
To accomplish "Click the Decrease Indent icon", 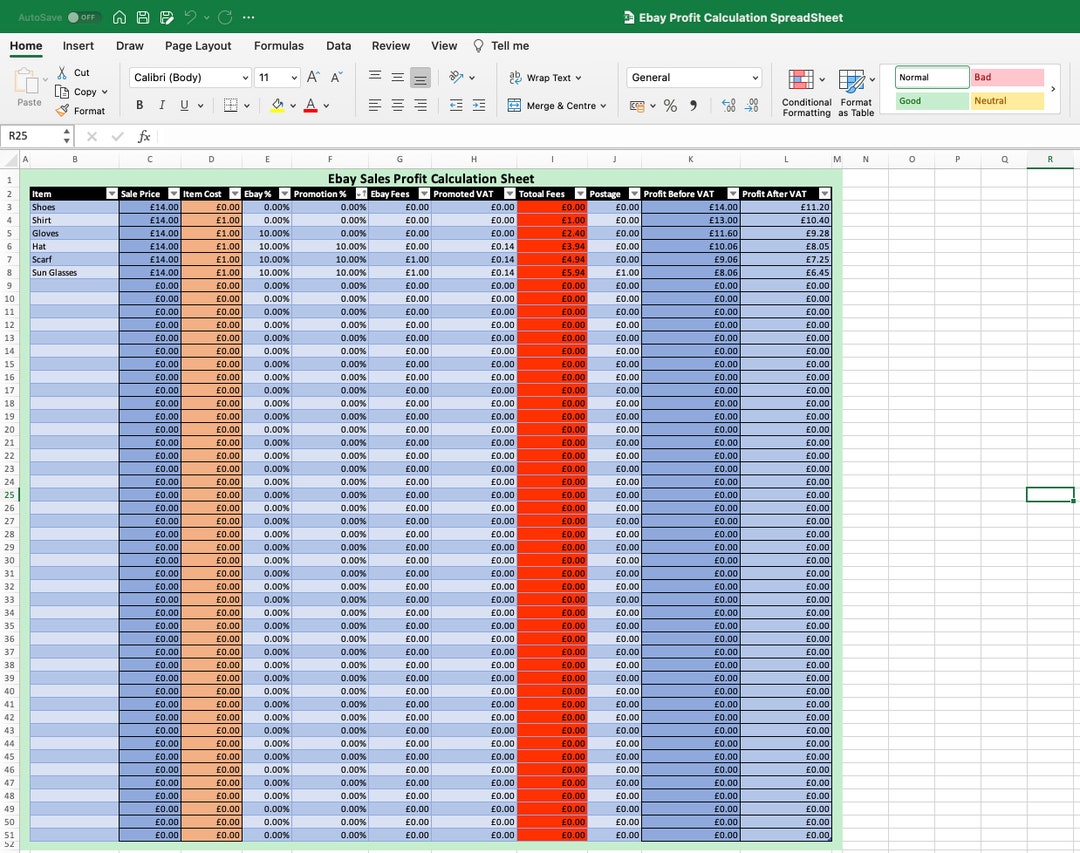I will click(x=456, y=105).
